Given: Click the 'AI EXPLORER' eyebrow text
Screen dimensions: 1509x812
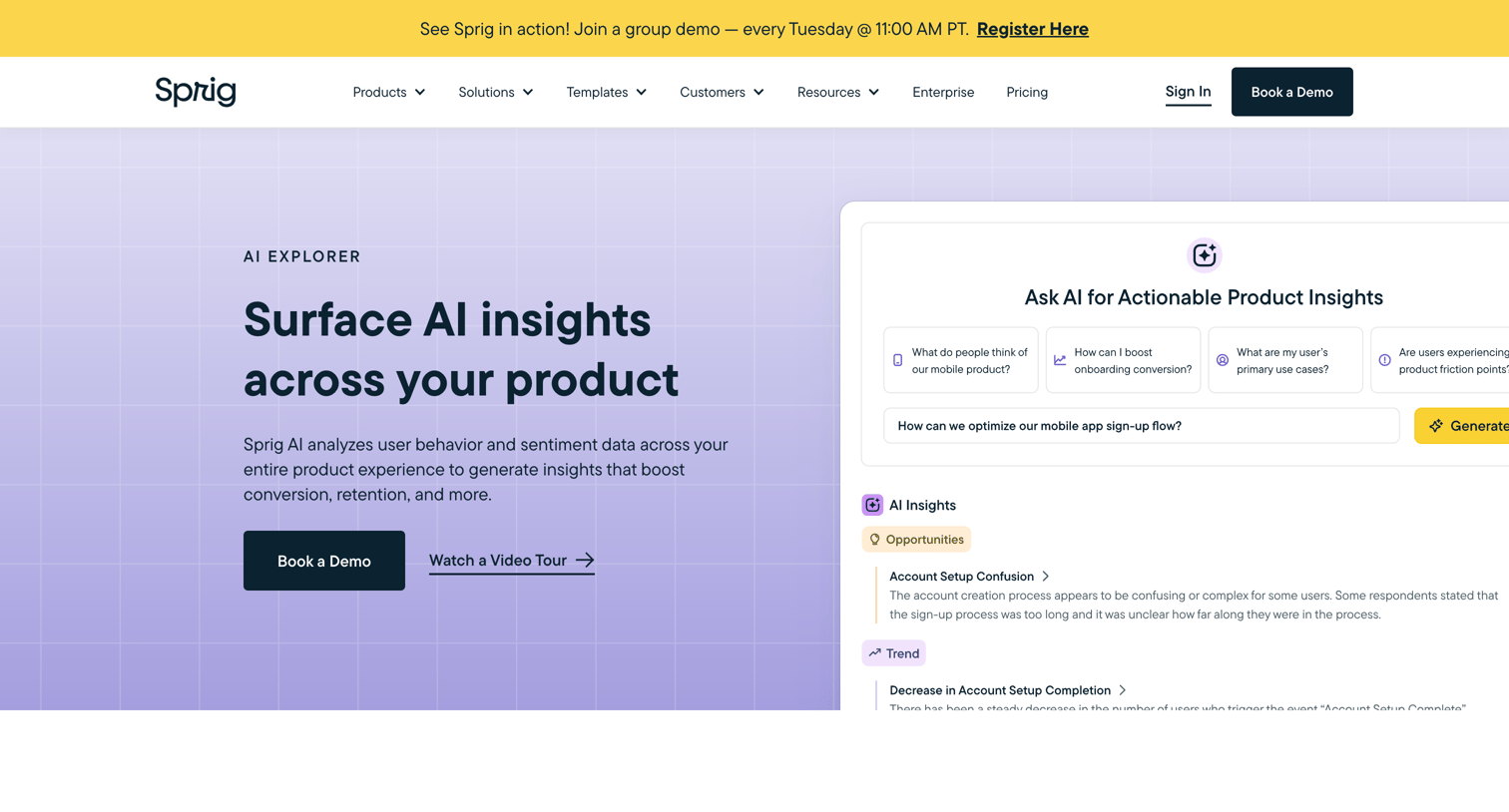Looking at the screenshot, I should pyautogui.click(x=302, y=256).
